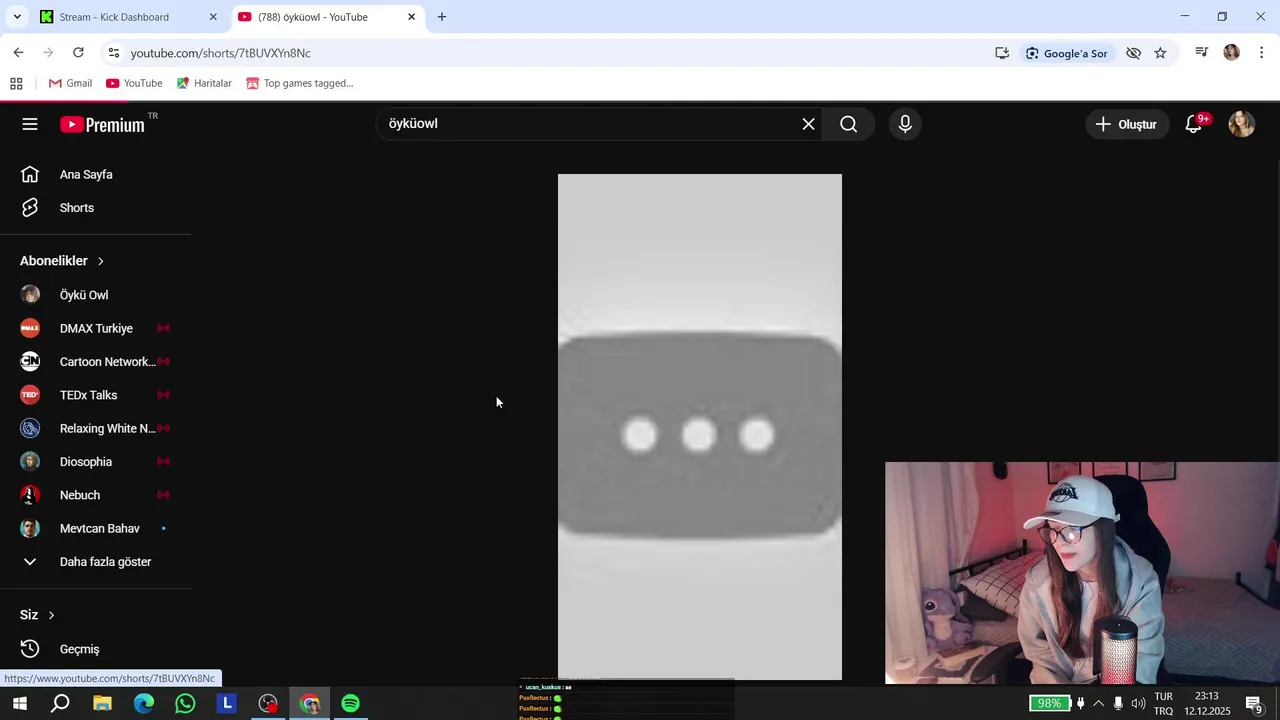Click the address bar URL
The height and width of the screenshot is (720, 1280).
220,53
